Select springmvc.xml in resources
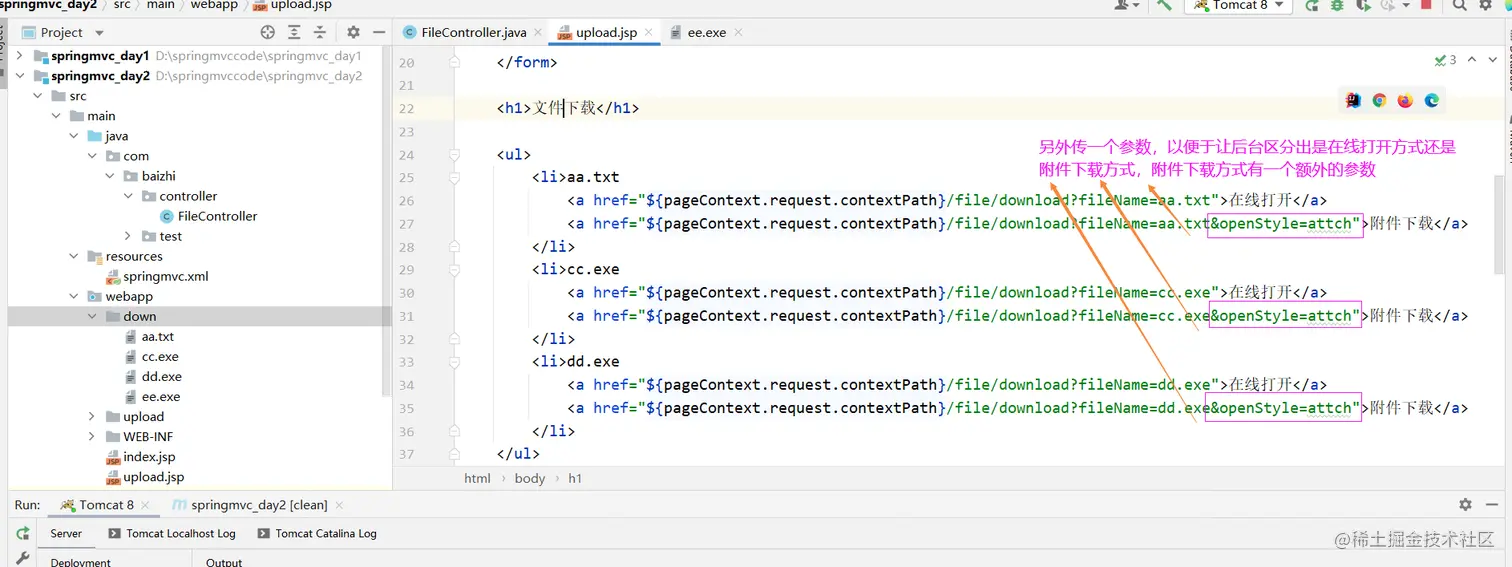This screenshot has height=567, width=1512. click(157, 276)
